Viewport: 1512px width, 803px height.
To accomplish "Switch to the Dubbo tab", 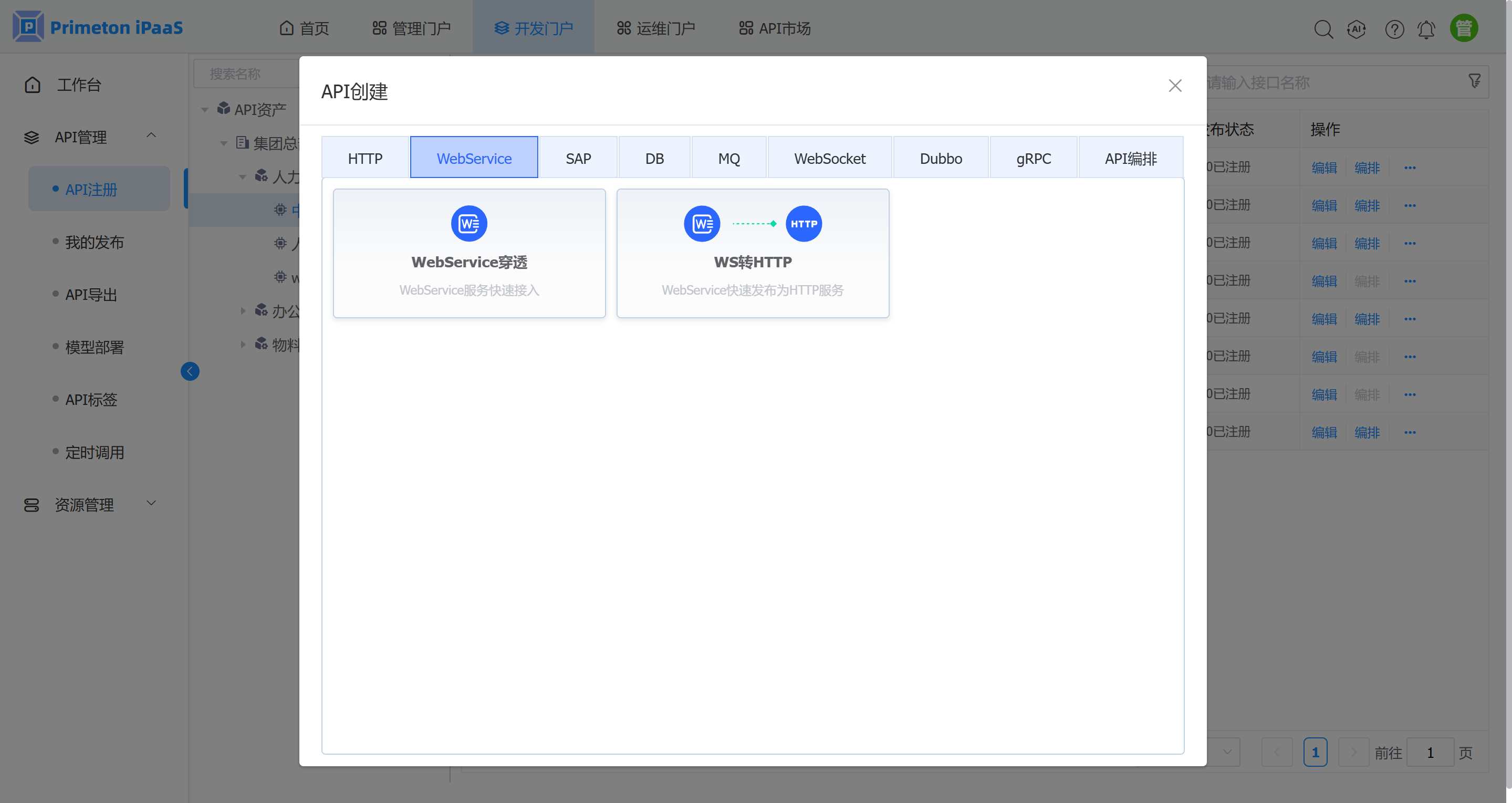I will click(x=940, y=158).
